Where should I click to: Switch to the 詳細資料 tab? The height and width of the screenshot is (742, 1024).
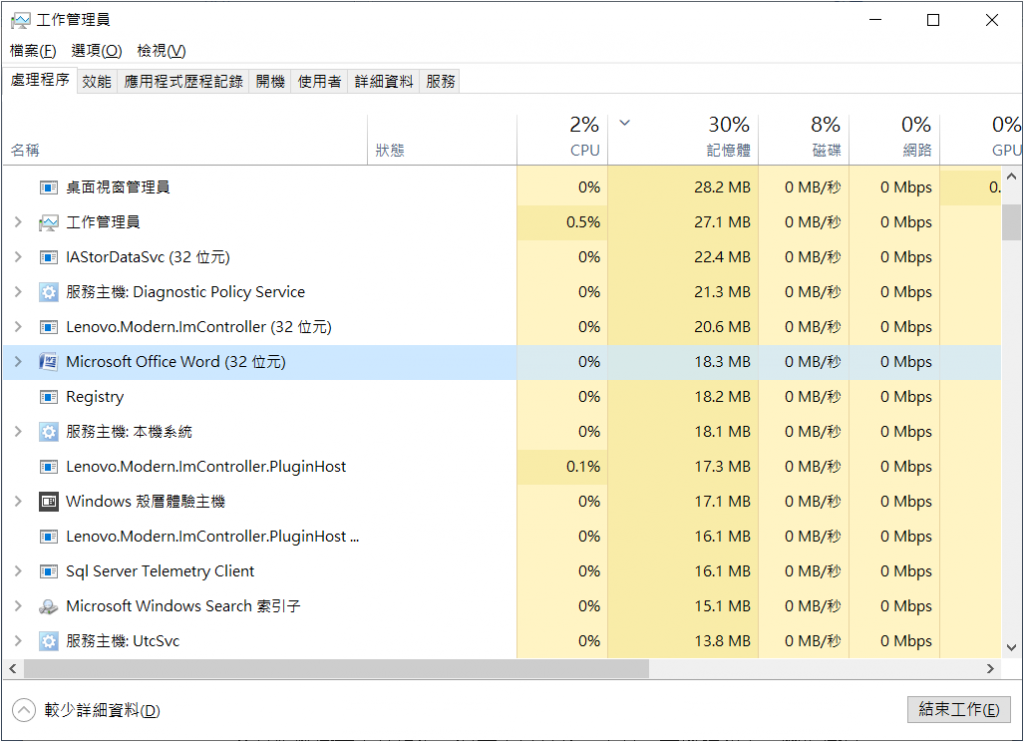(384, 82)
